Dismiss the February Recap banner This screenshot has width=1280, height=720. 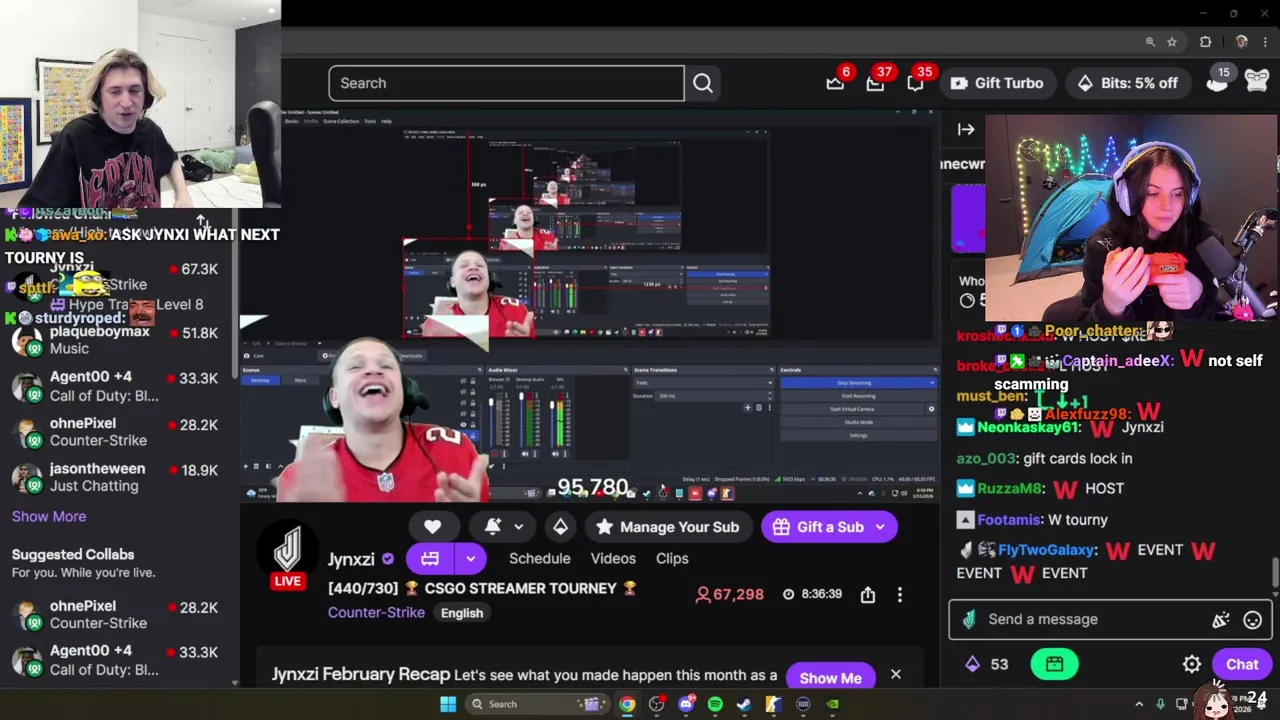896,675
